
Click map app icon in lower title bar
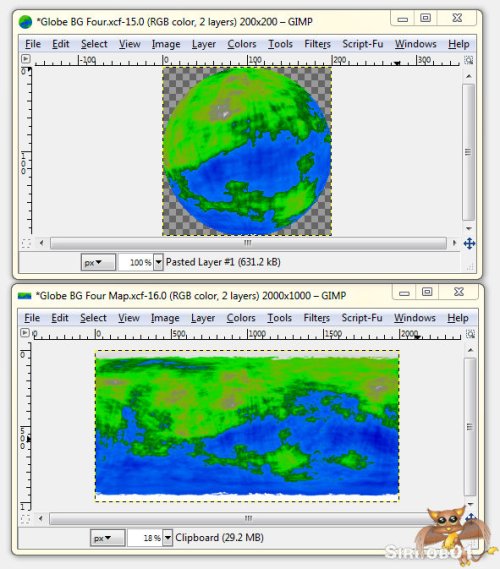(x=25, y=296)
